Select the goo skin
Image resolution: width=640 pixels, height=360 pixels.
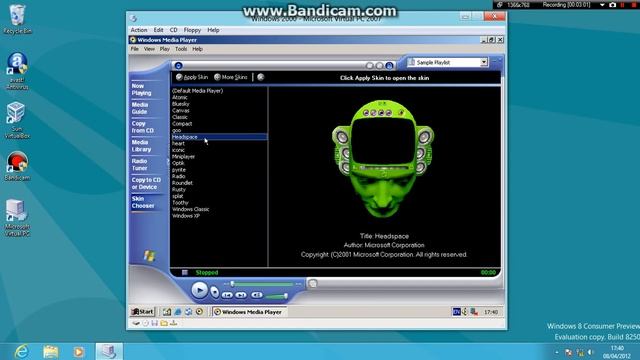pos(176,130)
